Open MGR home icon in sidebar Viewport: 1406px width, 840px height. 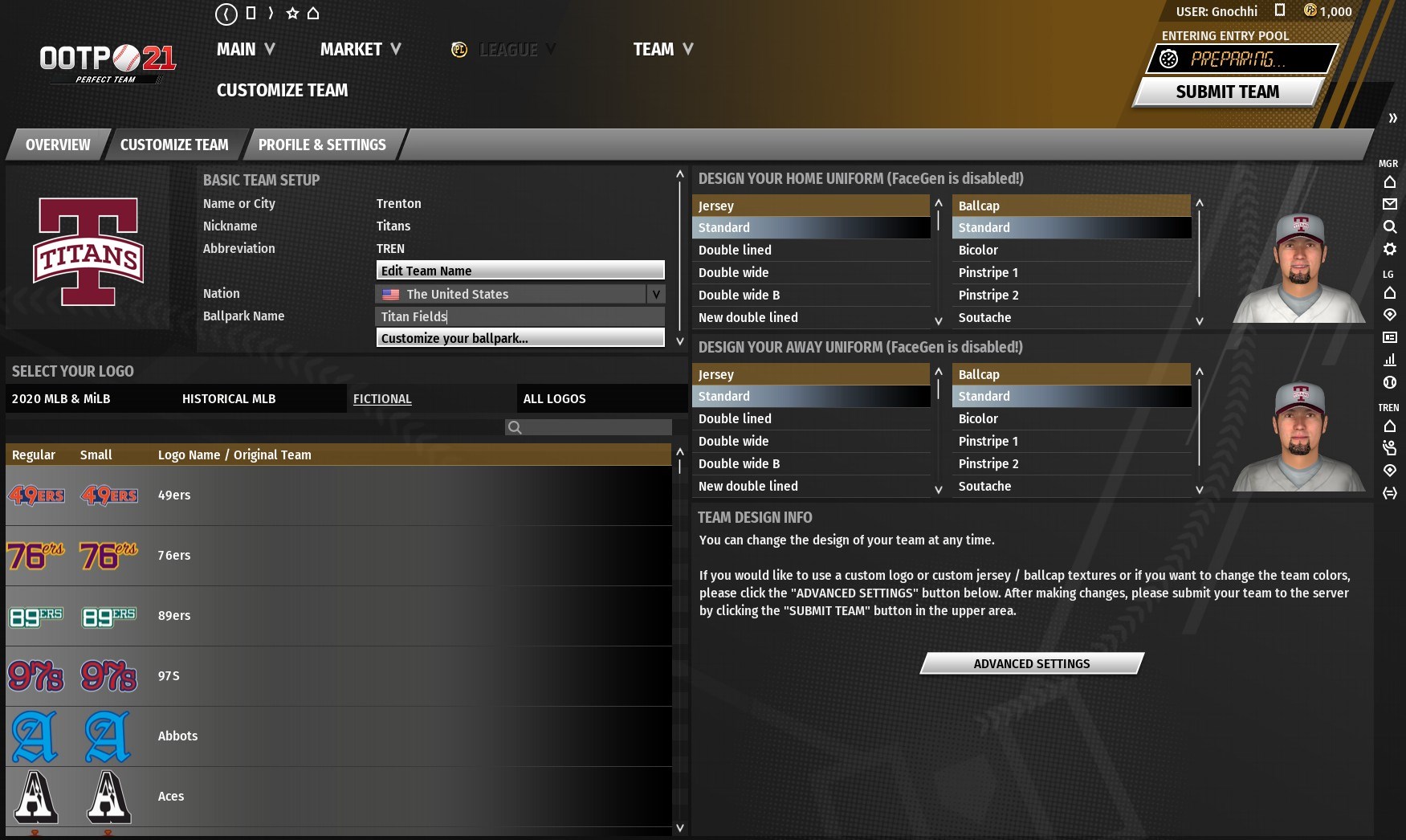pyautogui.click(x=1390, y=182)
